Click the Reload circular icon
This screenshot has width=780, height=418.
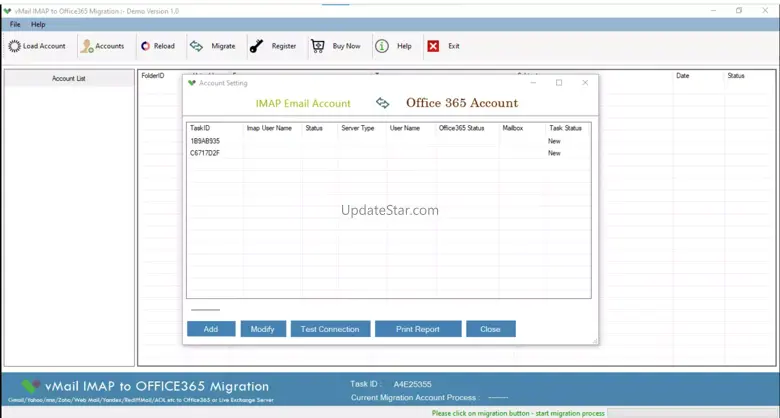145,46
